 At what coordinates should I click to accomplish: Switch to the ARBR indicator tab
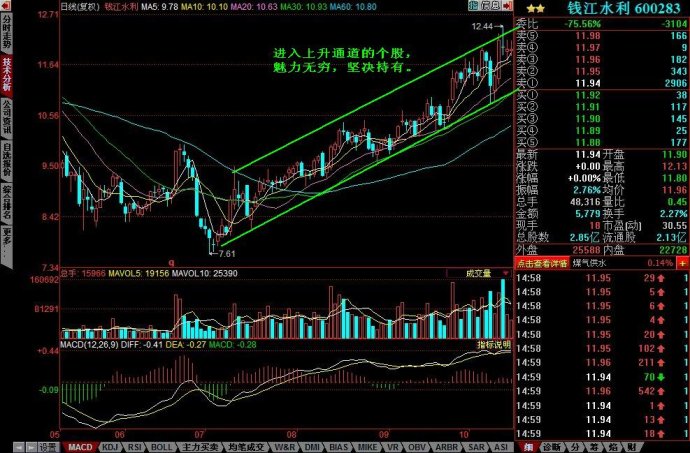click(x=446, y=448)
